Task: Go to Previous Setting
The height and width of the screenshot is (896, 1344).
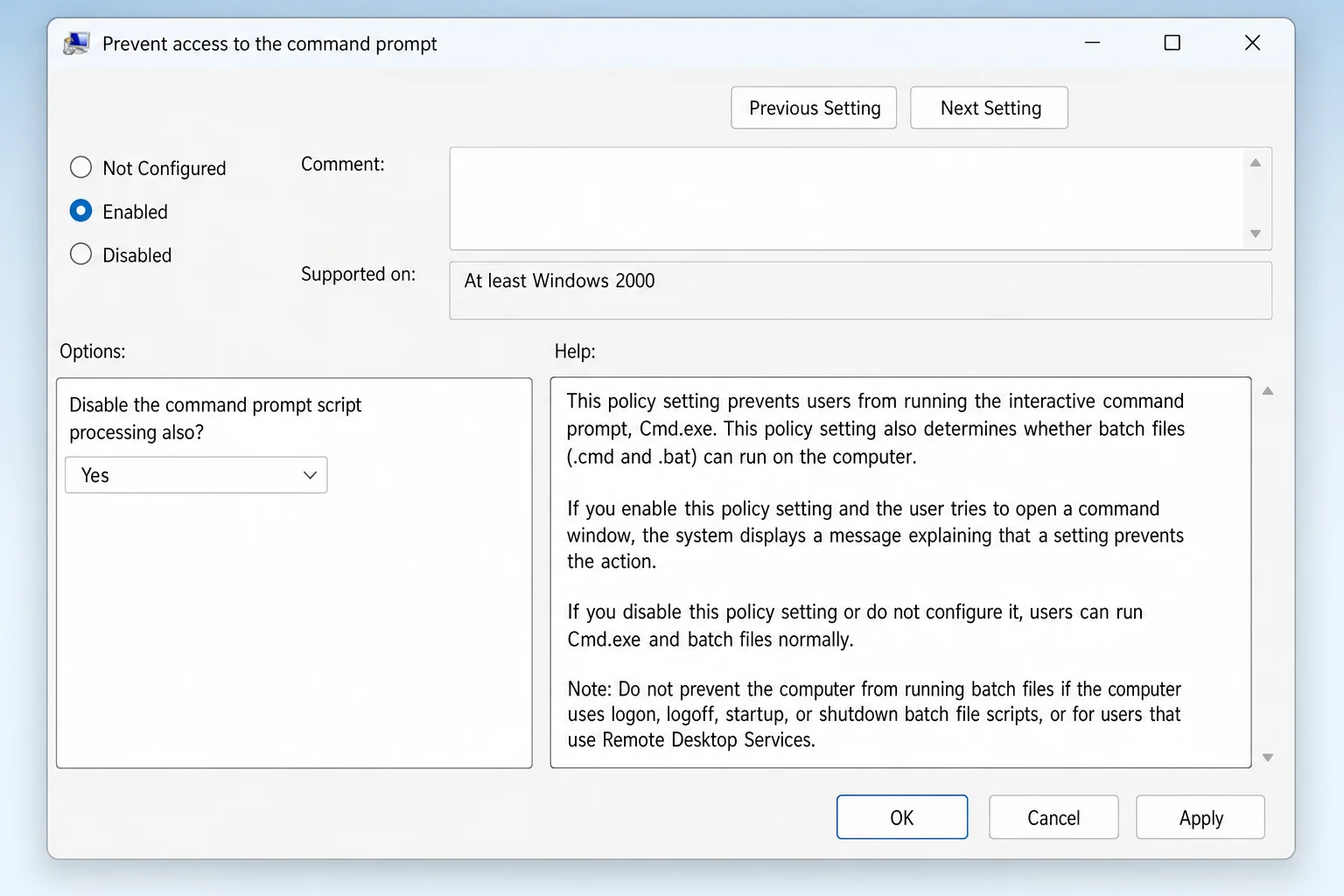Action: tap(814, 108)
